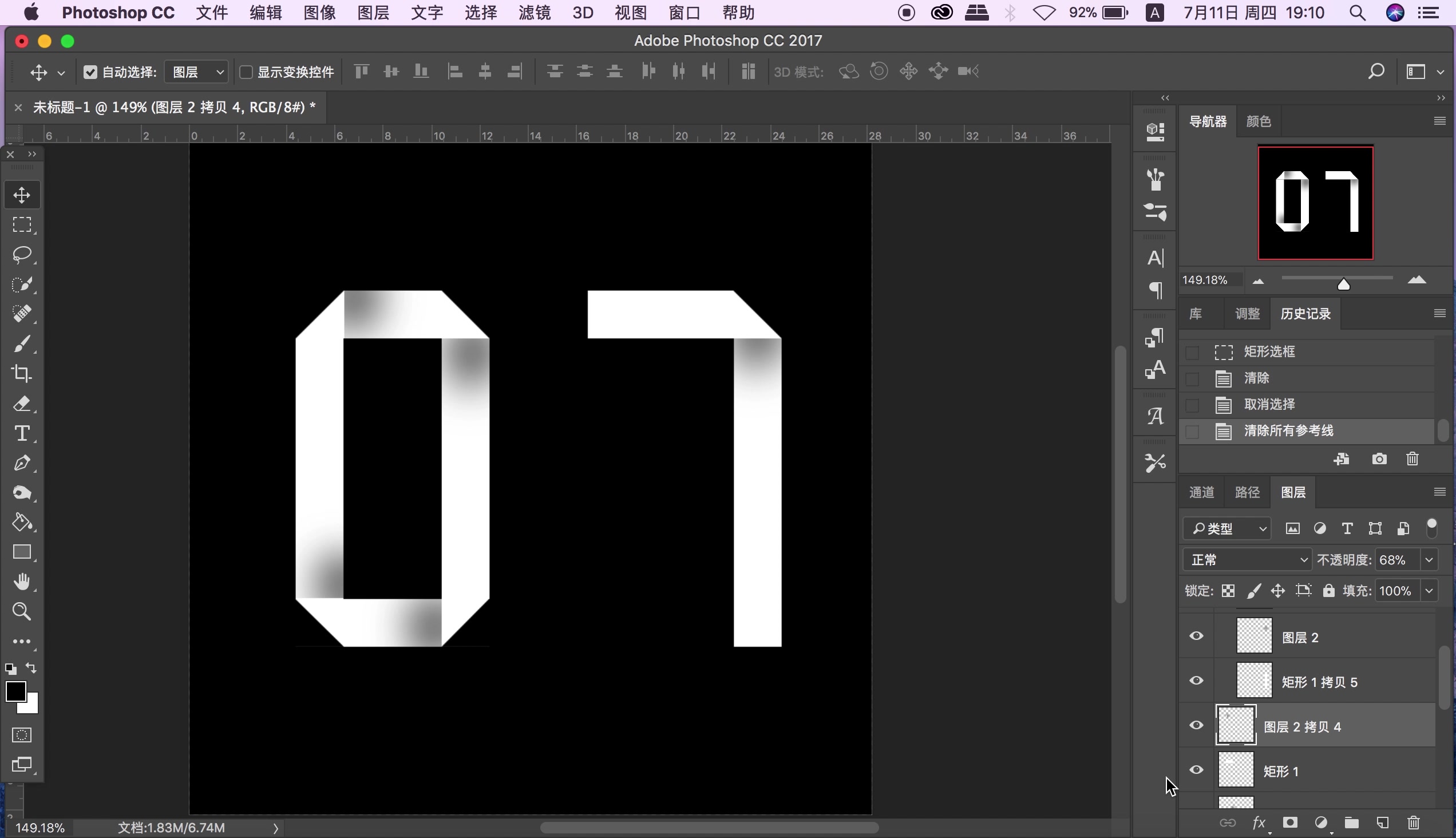The image size is (1456, 838).
Task: Hide the 矩形 1 拷贝 5 layer
Action: click(x=1197, y=681)
